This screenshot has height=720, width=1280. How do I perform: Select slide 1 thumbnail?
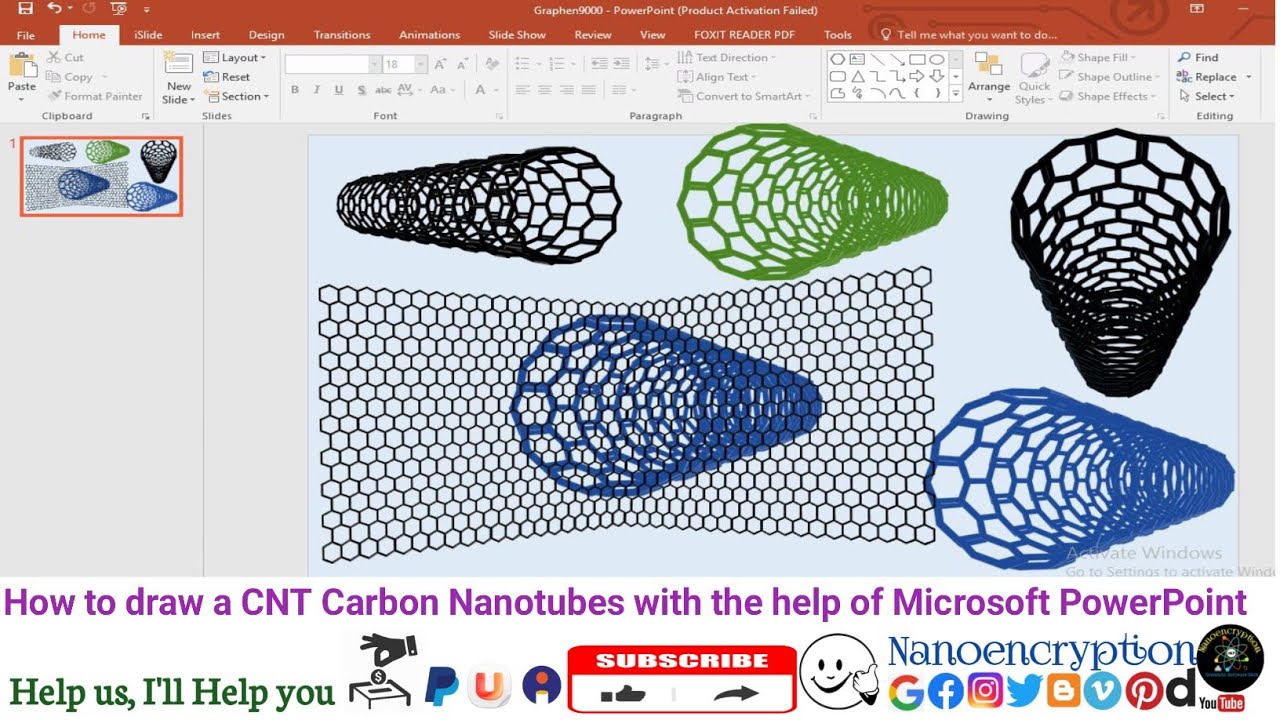coord(101,177)
